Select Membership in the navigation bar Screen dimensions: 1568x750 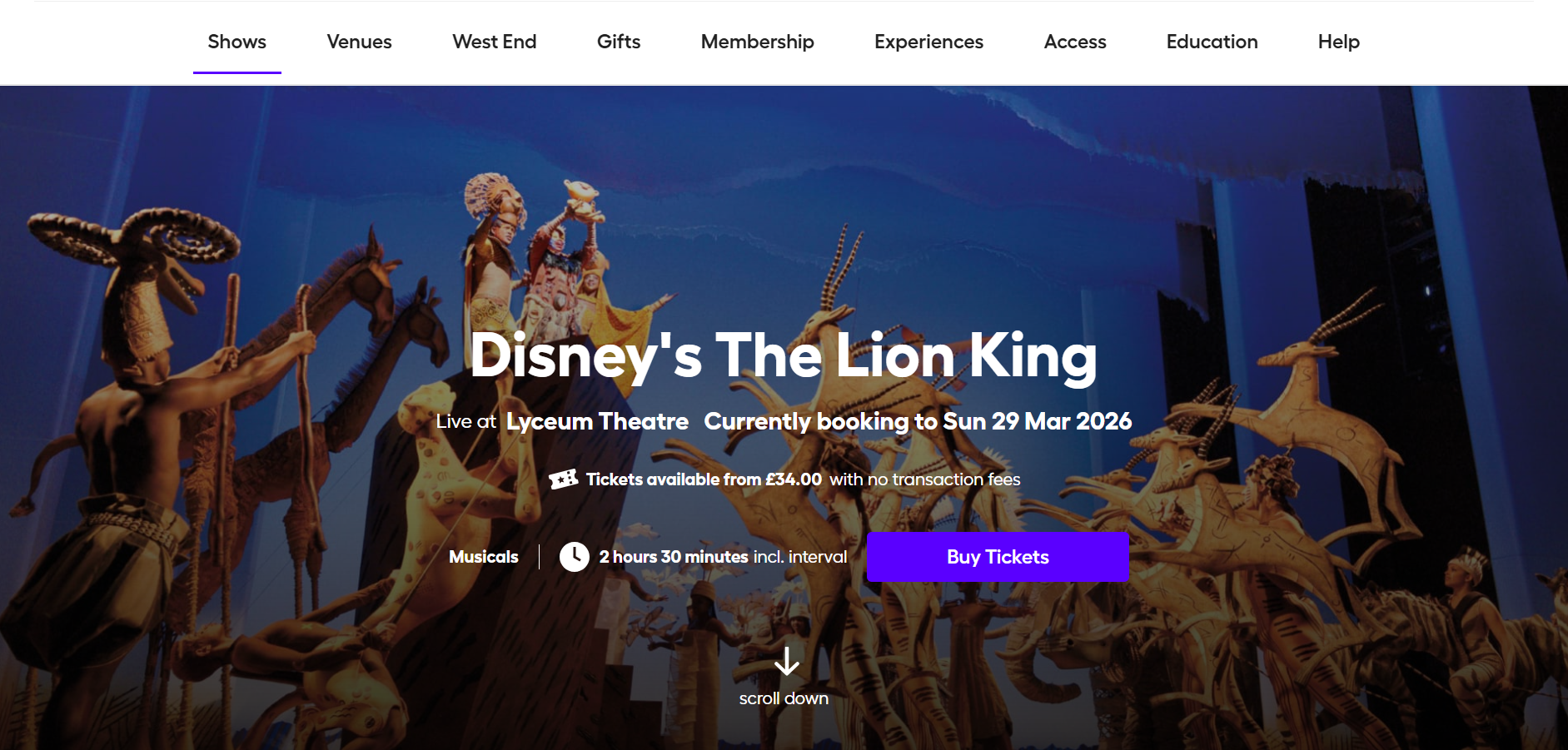tap(757, 42)
